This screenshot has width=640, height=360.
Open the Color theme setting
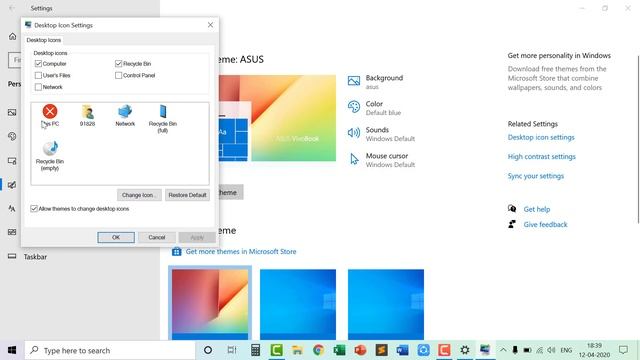374,108
